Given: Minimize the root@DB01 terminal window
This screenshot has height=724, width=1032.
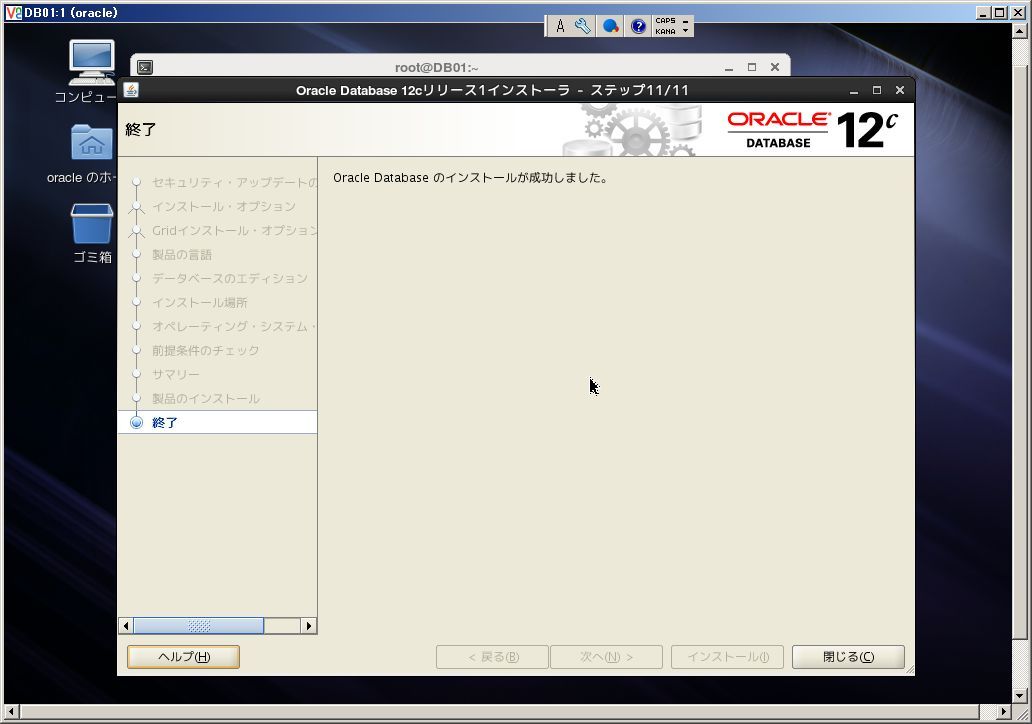Looking at the screenshot, I should coord(729,68).
